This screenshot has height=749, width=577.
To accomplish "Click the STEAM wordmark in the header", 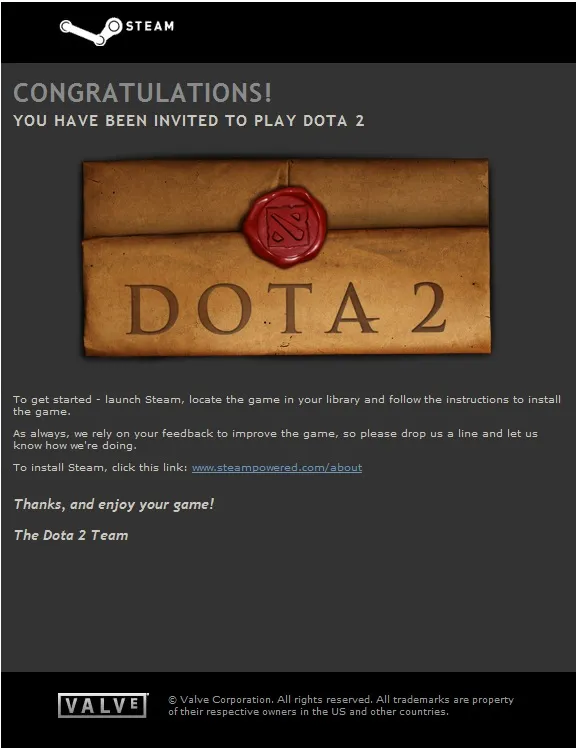I will point(150,26).
